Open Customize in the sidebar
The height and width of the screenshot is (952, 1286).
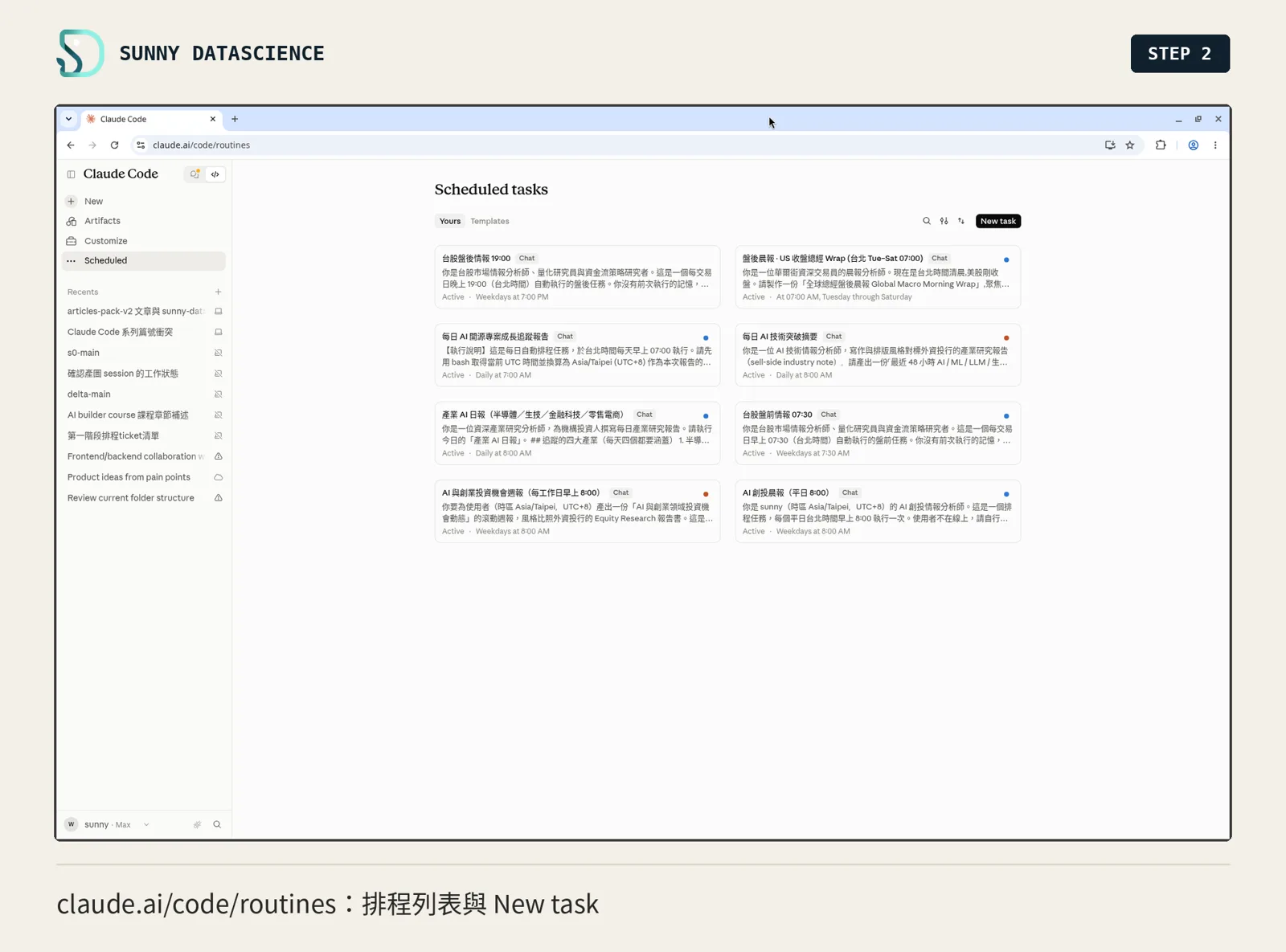coord(144,241)
